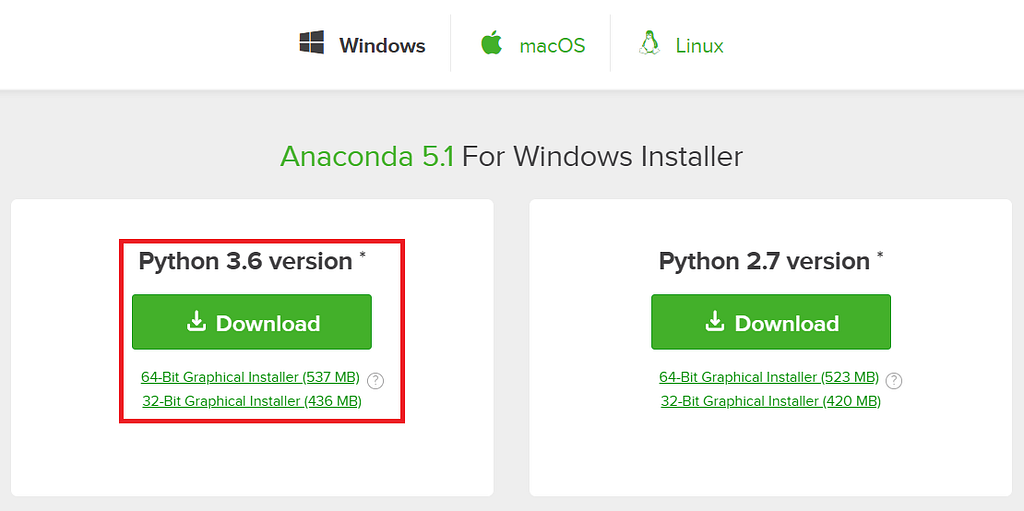Screen dimensions: 1024x511
Task: Click the Windows logo icon
Action: click(x=312, y=43)
